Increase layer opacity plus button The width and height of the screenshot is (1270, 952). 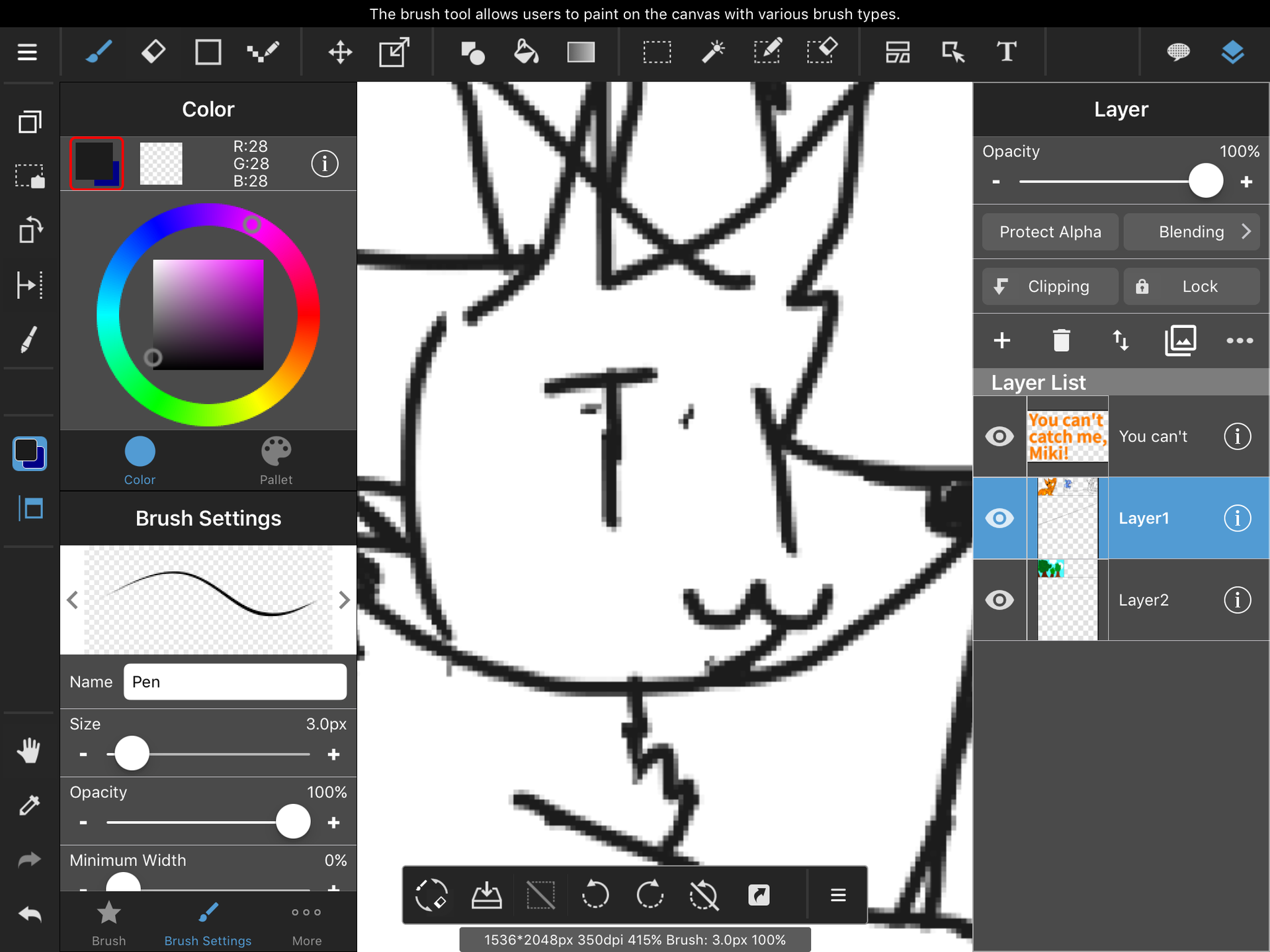coord(1246,182)
